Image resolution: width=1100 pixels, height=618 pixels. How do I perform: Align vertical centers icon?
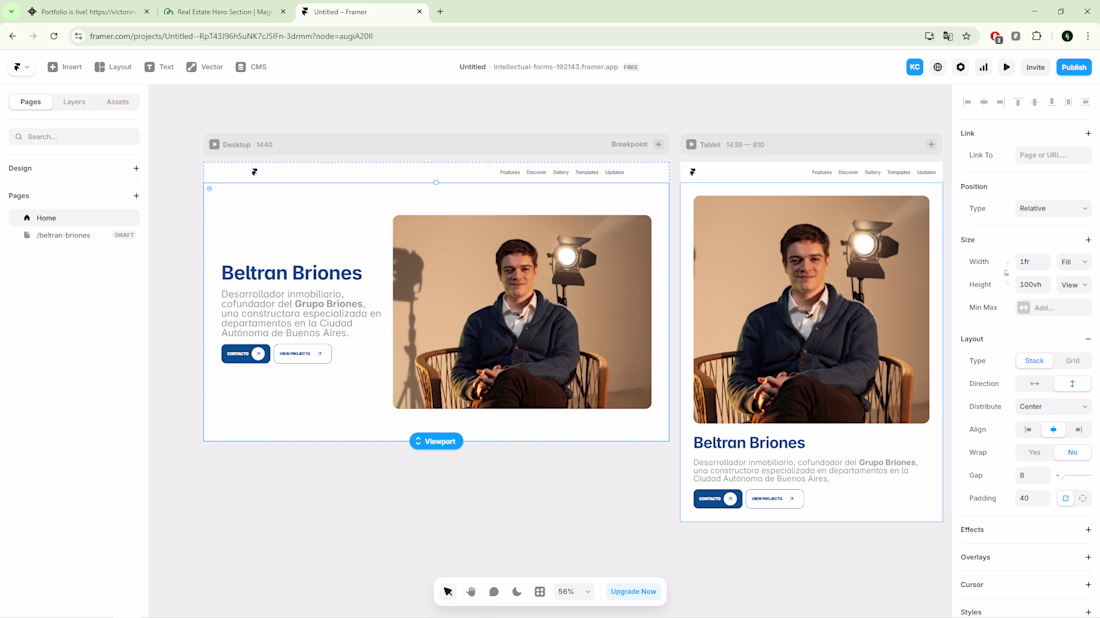(x=1035, y=102)
